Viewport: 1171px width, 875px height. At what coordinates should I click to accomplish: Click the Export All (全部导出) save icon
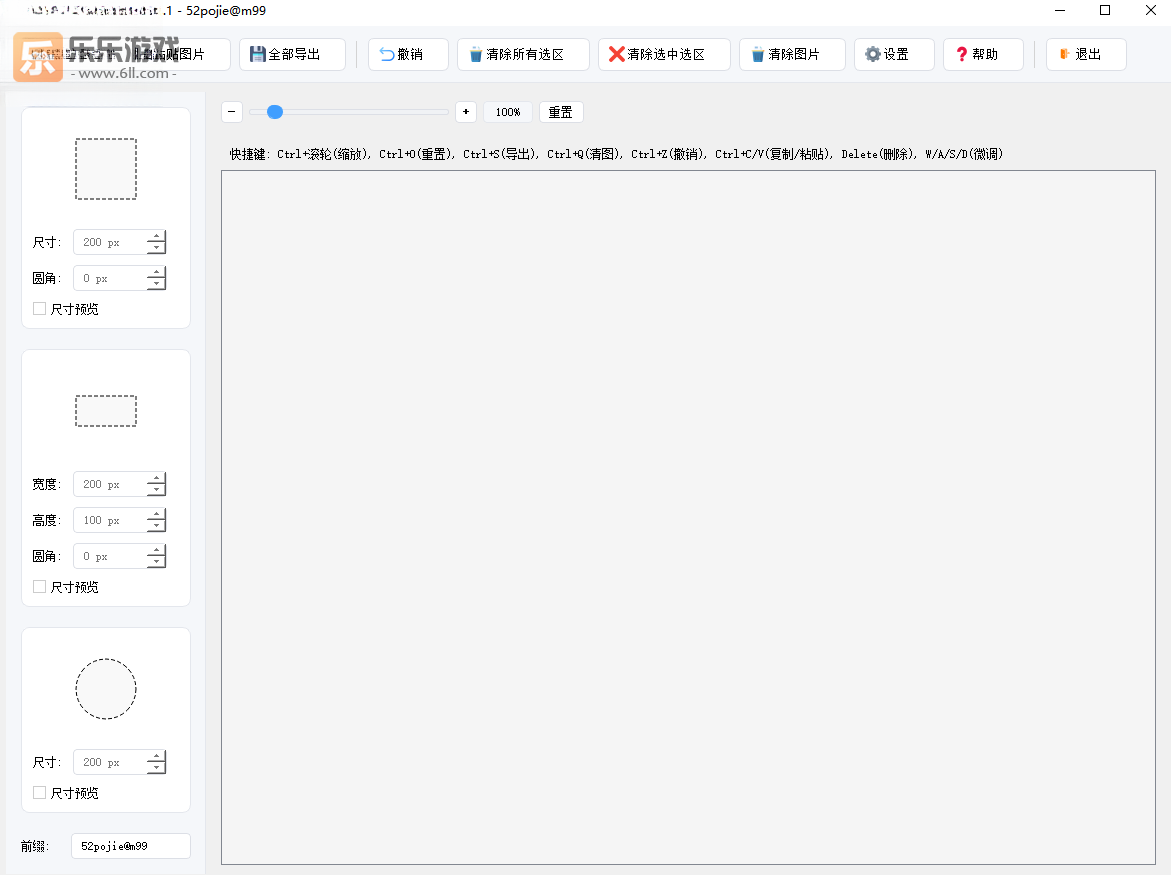pos(258,55)
